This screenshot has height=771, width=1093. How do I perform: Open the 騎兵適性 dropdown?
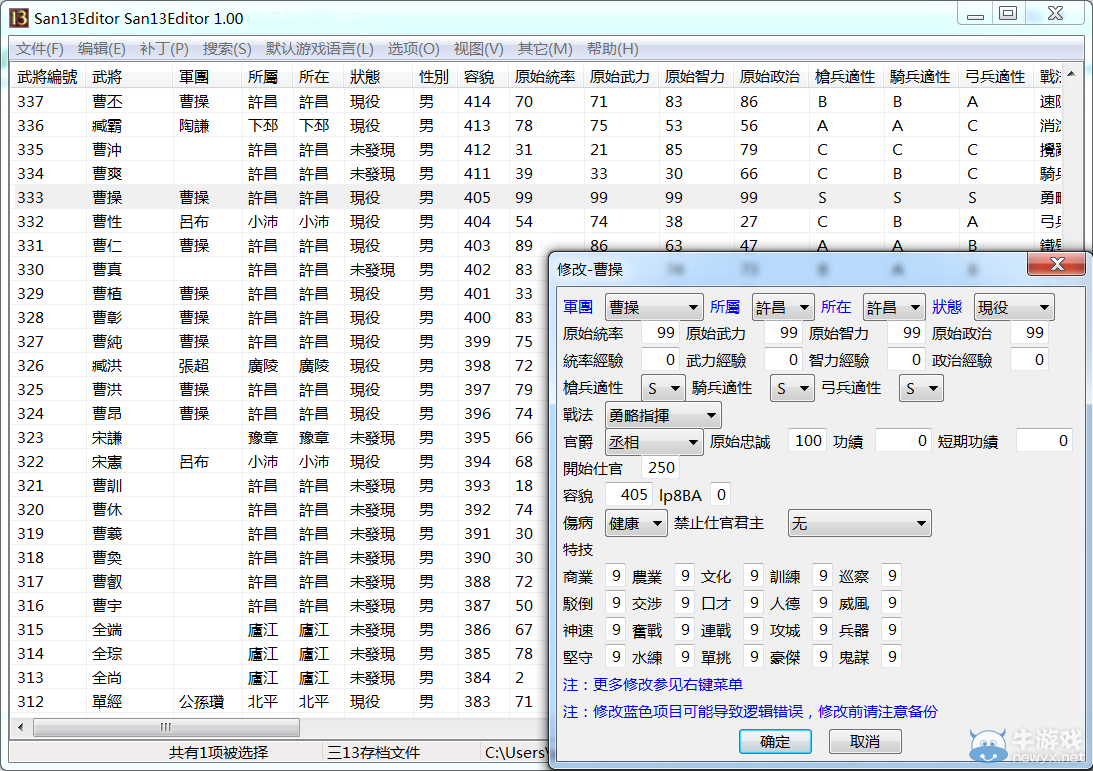tap(792, 388)
